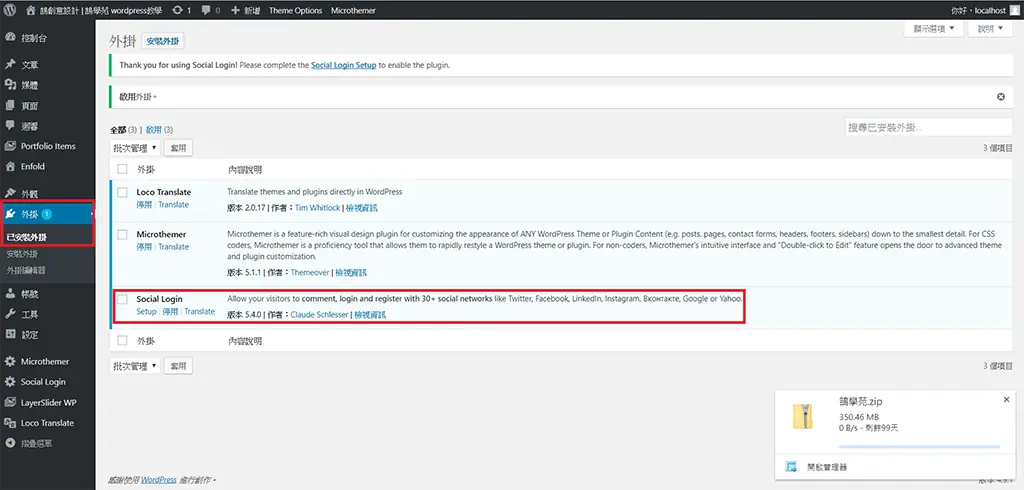This screenshot has width=1024, height=490.
Task: Click the Add Plugin button beside page title
Action: [163, 41]
